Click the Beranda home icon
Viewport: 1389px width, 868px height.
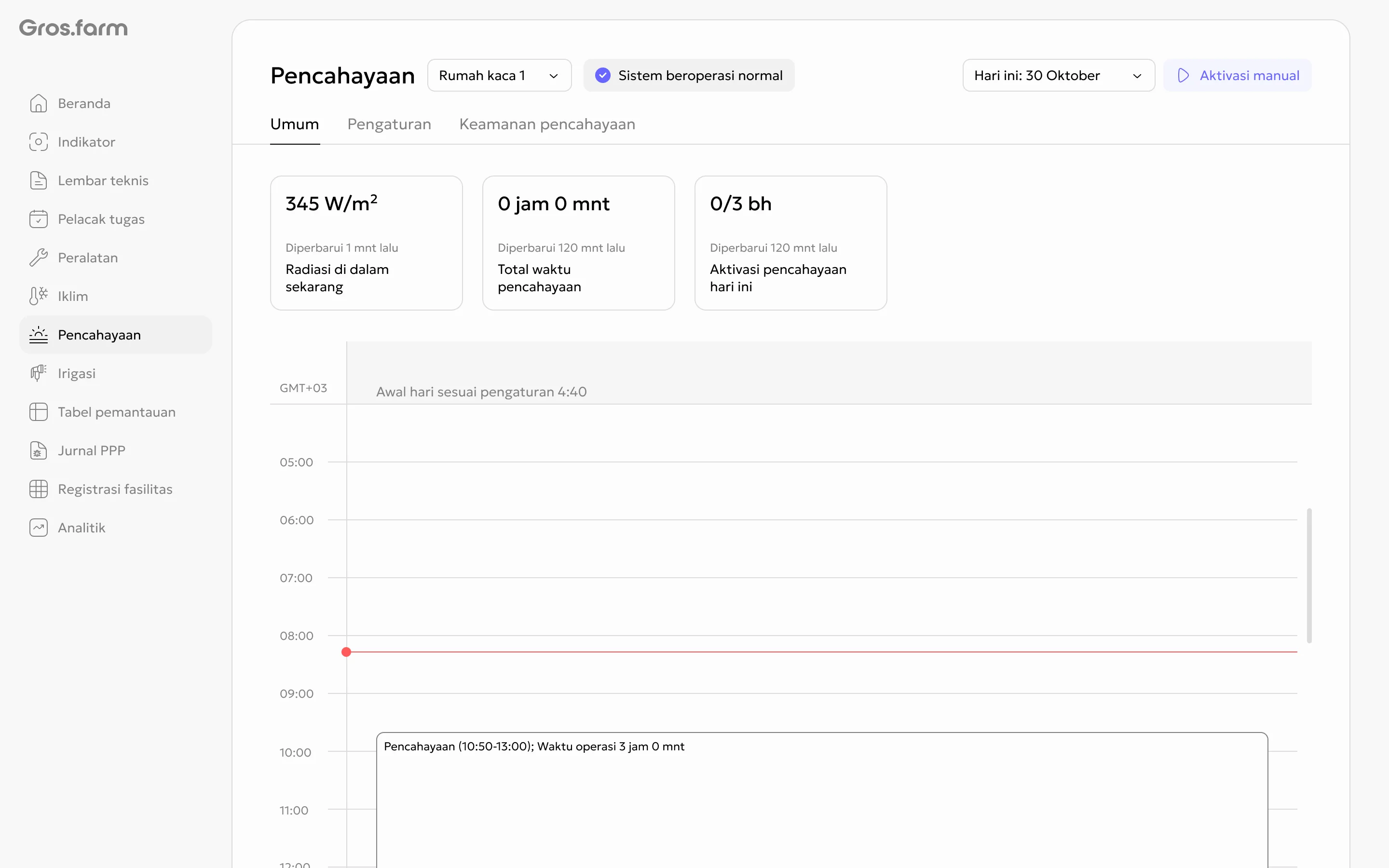pyautogui.click(x=39, y=103)
